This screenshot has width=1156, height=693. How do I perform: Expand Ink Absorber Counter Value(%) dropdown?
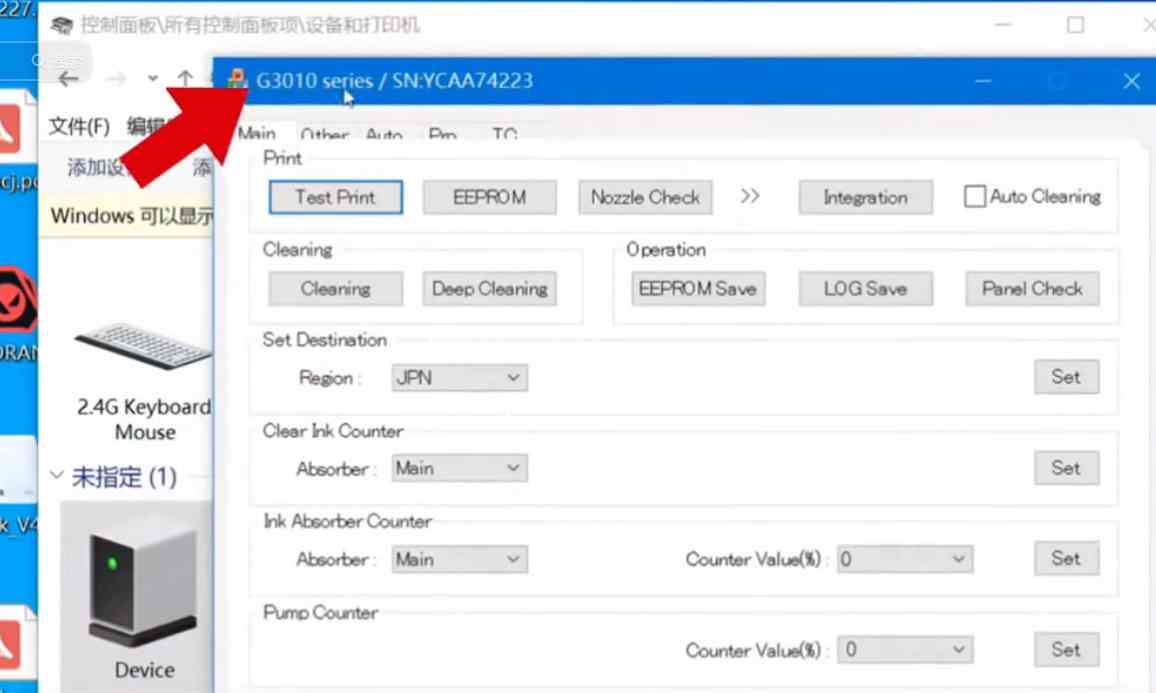[905, 559]
